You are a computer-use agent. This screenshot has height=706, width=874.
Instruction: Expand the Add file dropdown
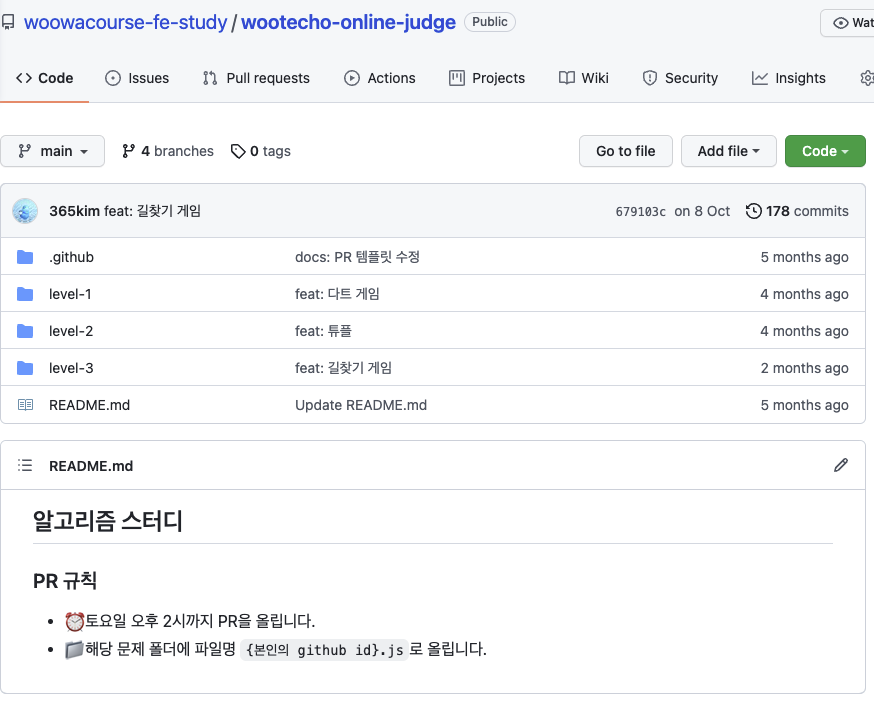click(729, 151)
